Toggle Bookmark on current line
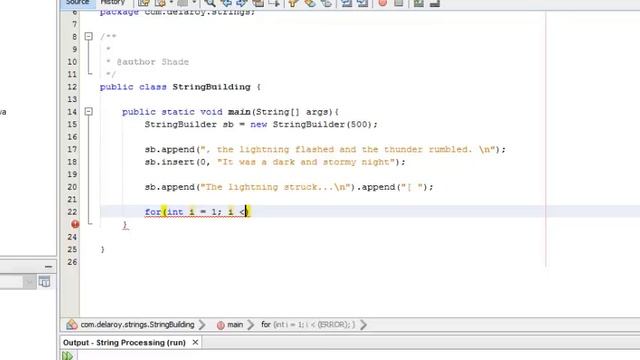 (327, 3)
